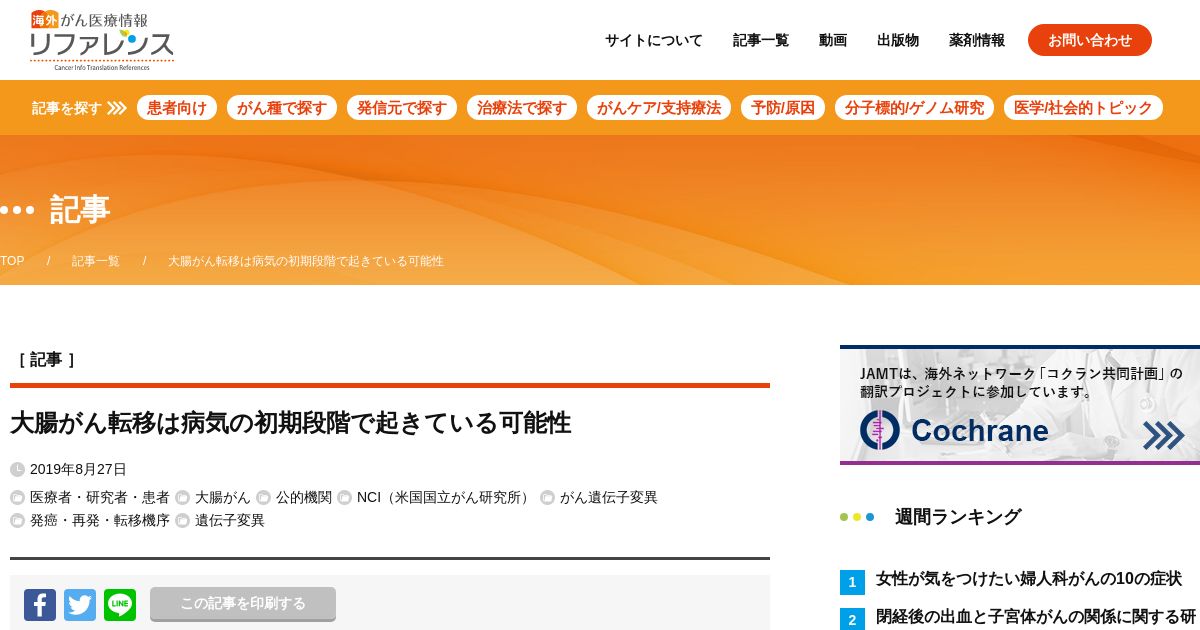Open 遺伝子変異 tag link
The width and height of the screenshot is (1200, 630).
(230, 520)
